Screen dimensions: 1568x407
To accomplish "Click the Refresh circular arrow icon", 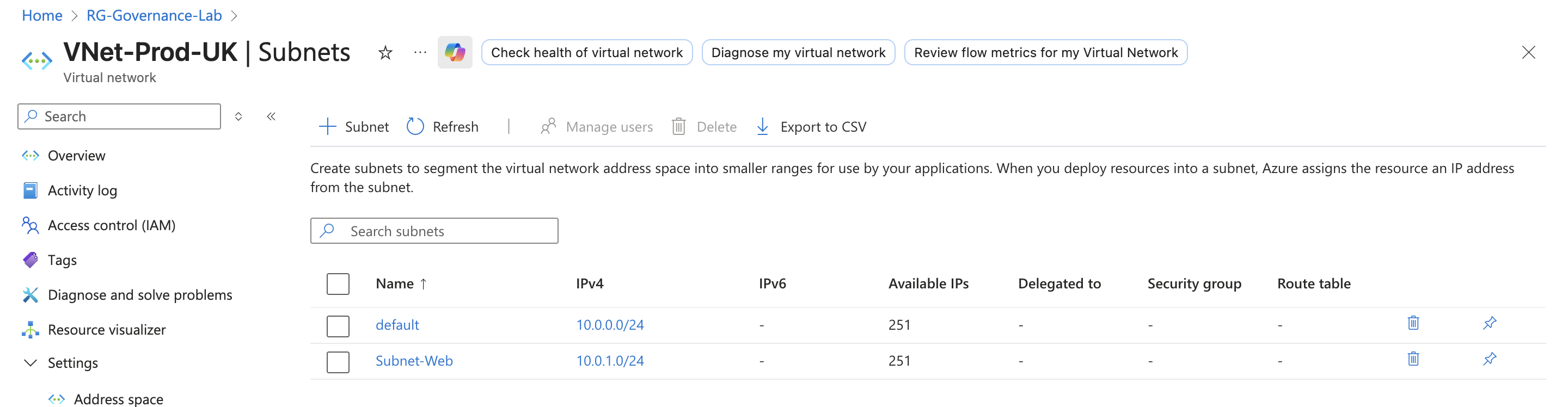I will pos(415,127).
